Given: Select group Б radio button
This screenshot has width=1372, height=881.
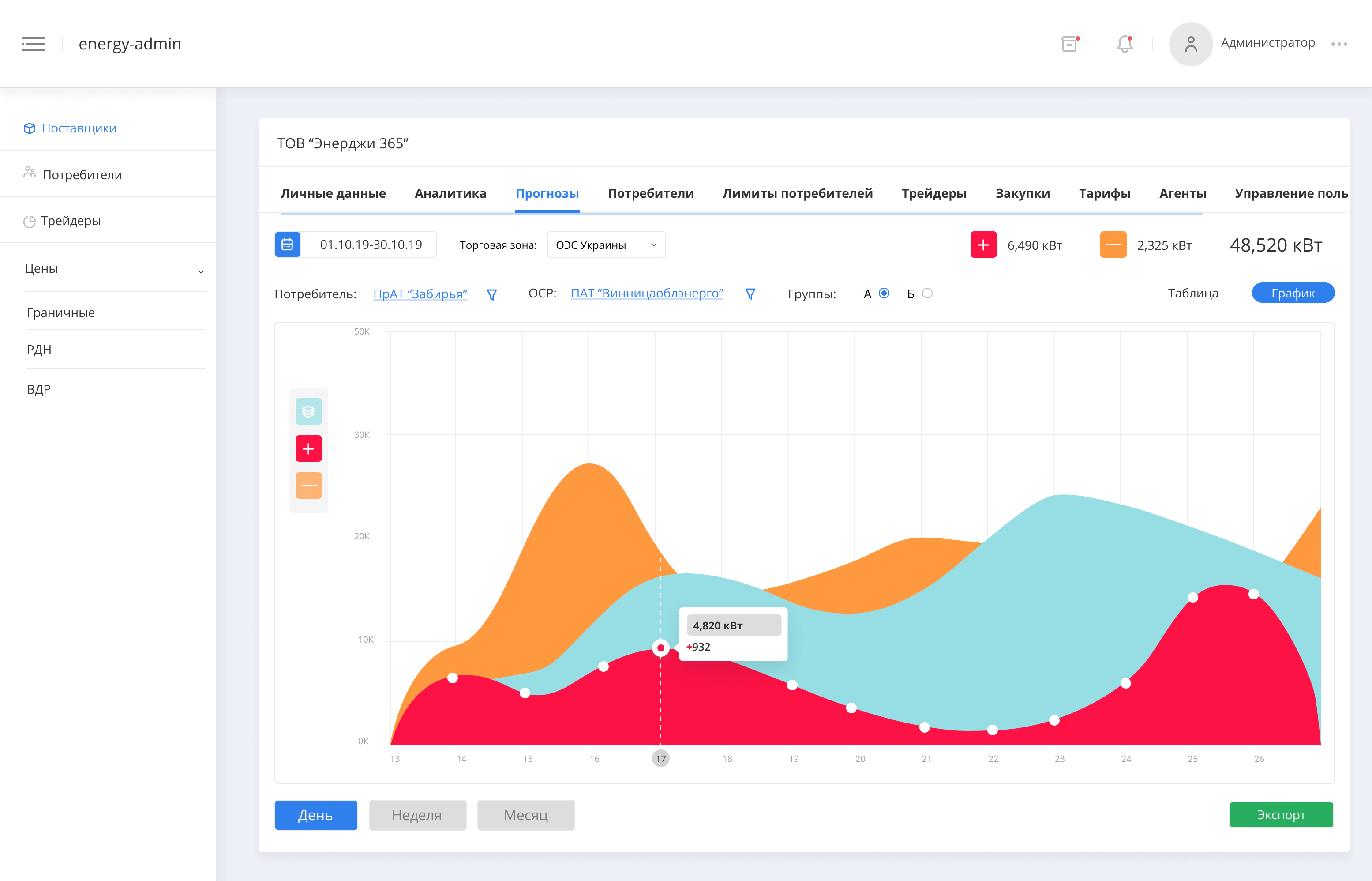Looking at the screenshot, I should click(x=927, y=294).
